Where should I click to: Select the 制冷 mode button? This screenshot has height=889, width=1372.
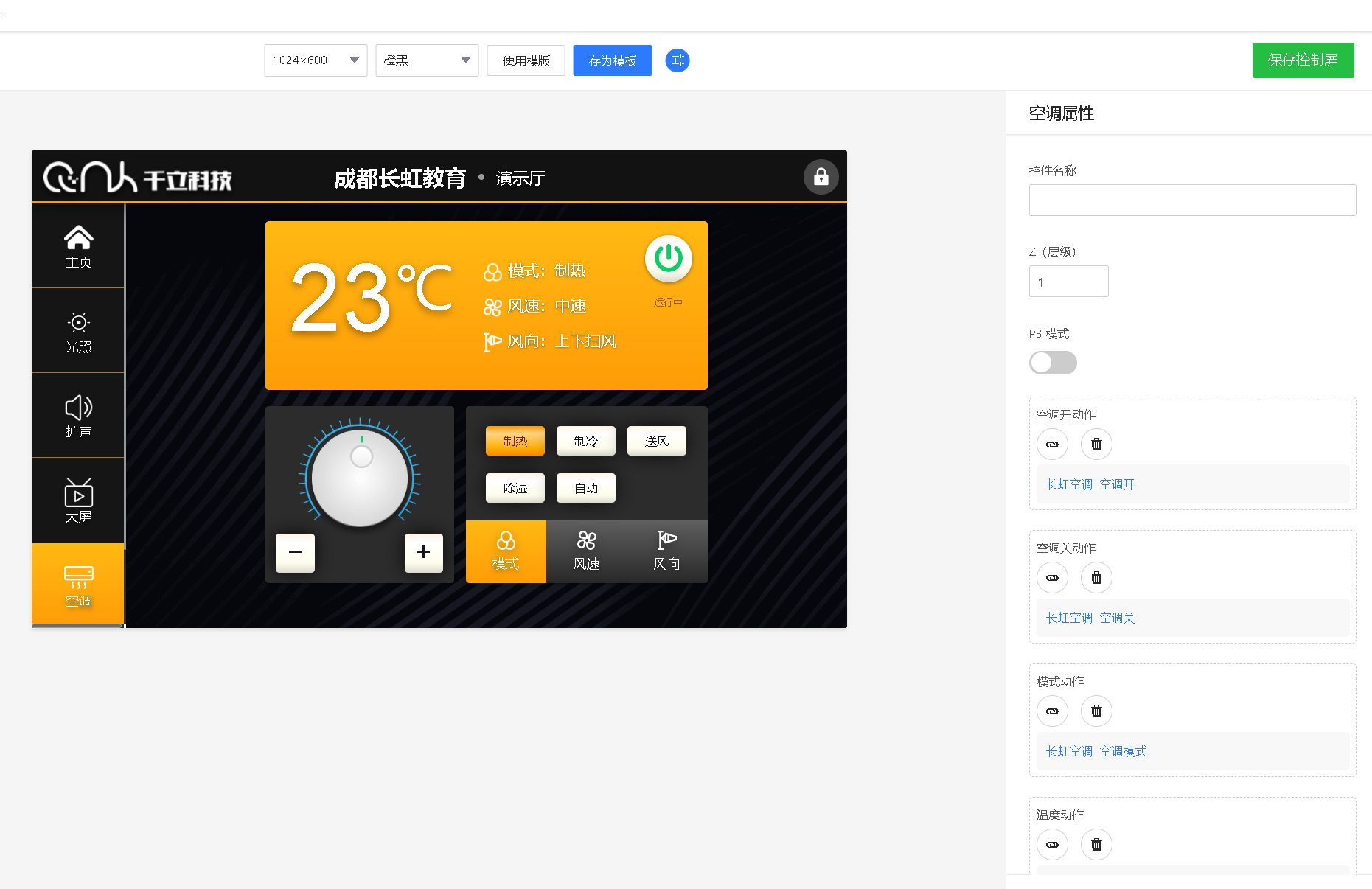coord(585,441)
